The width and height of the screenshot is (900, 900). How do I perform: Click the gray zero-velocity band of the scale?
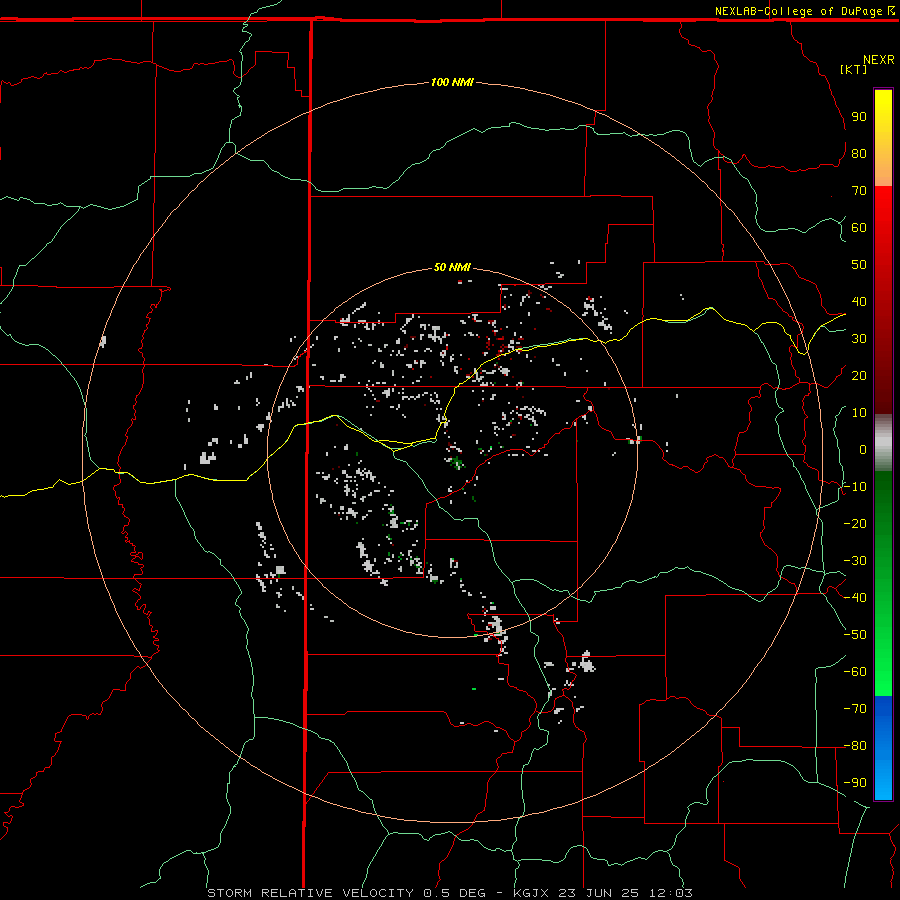pyautogui.click(x=883, y=443)
